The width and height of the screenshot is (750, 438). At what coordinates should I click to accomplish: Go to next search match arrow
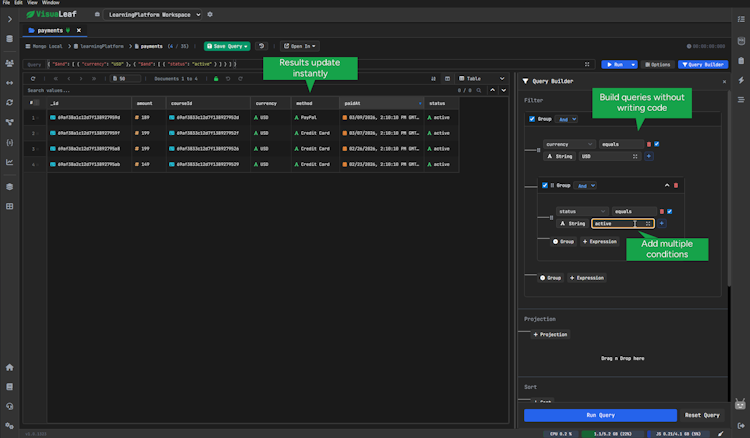pos(504,90)
